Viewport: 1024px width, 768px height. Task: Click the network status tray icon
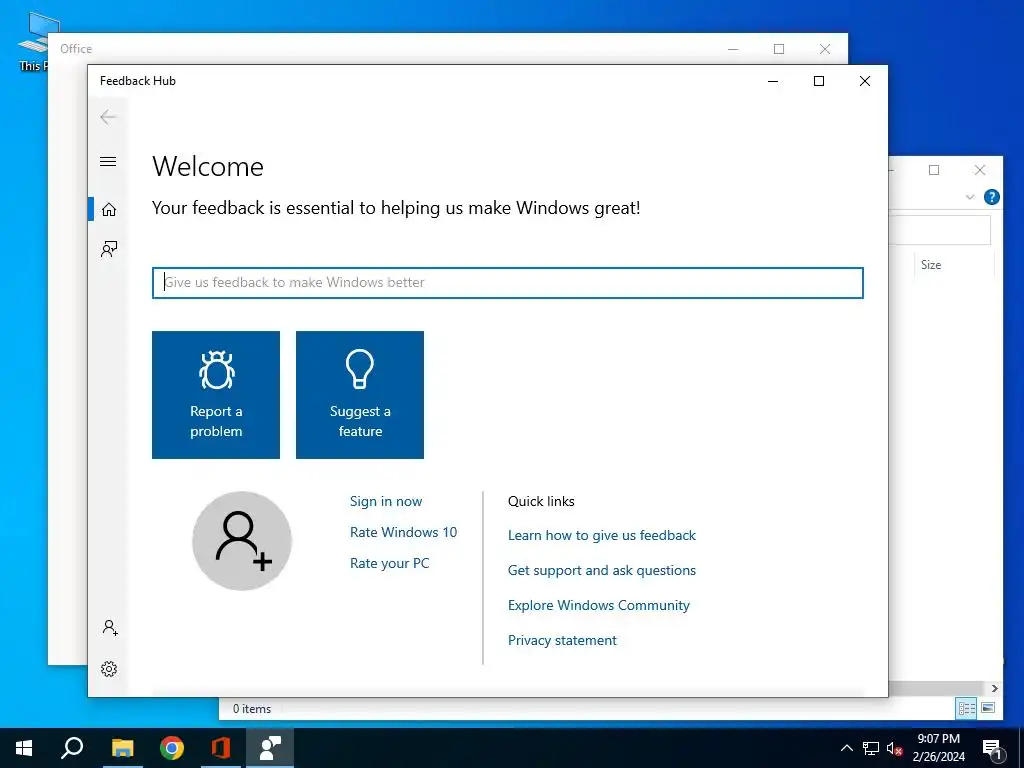click(871, 748)
